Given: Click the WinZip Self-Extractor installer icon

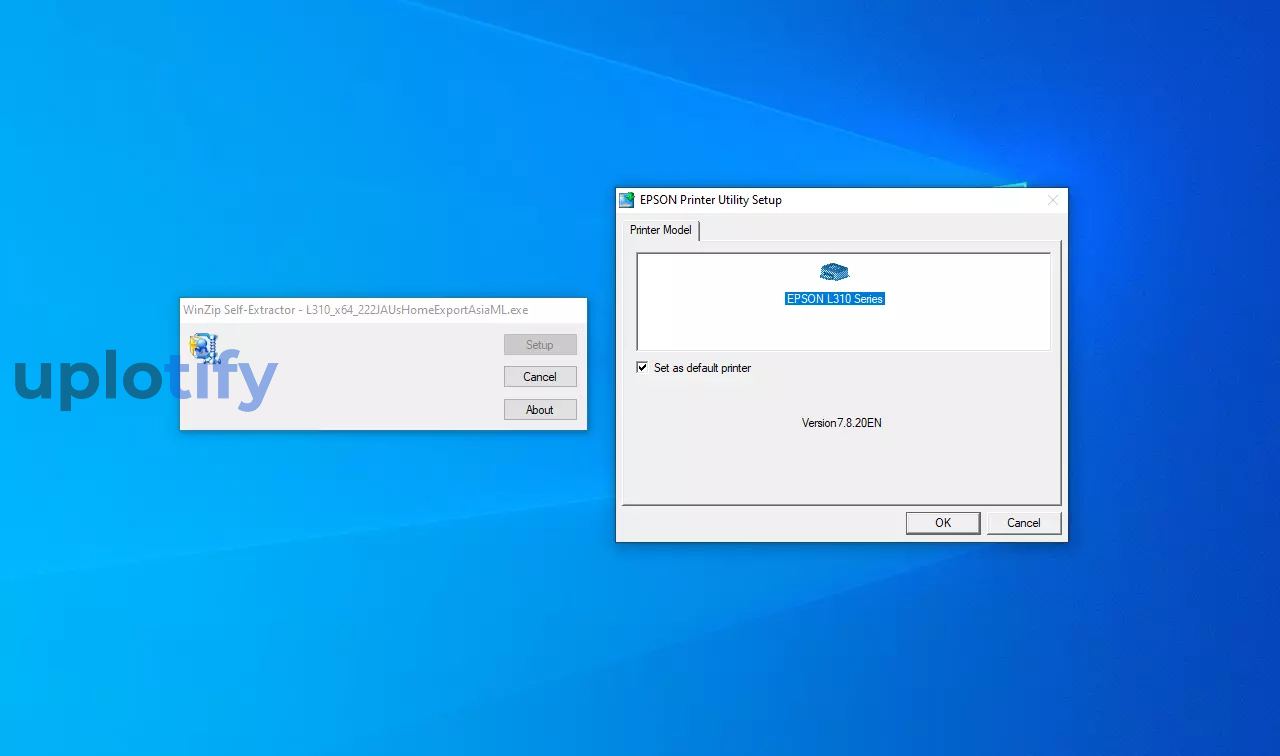Looking at the screenshot, I should 203,348.
